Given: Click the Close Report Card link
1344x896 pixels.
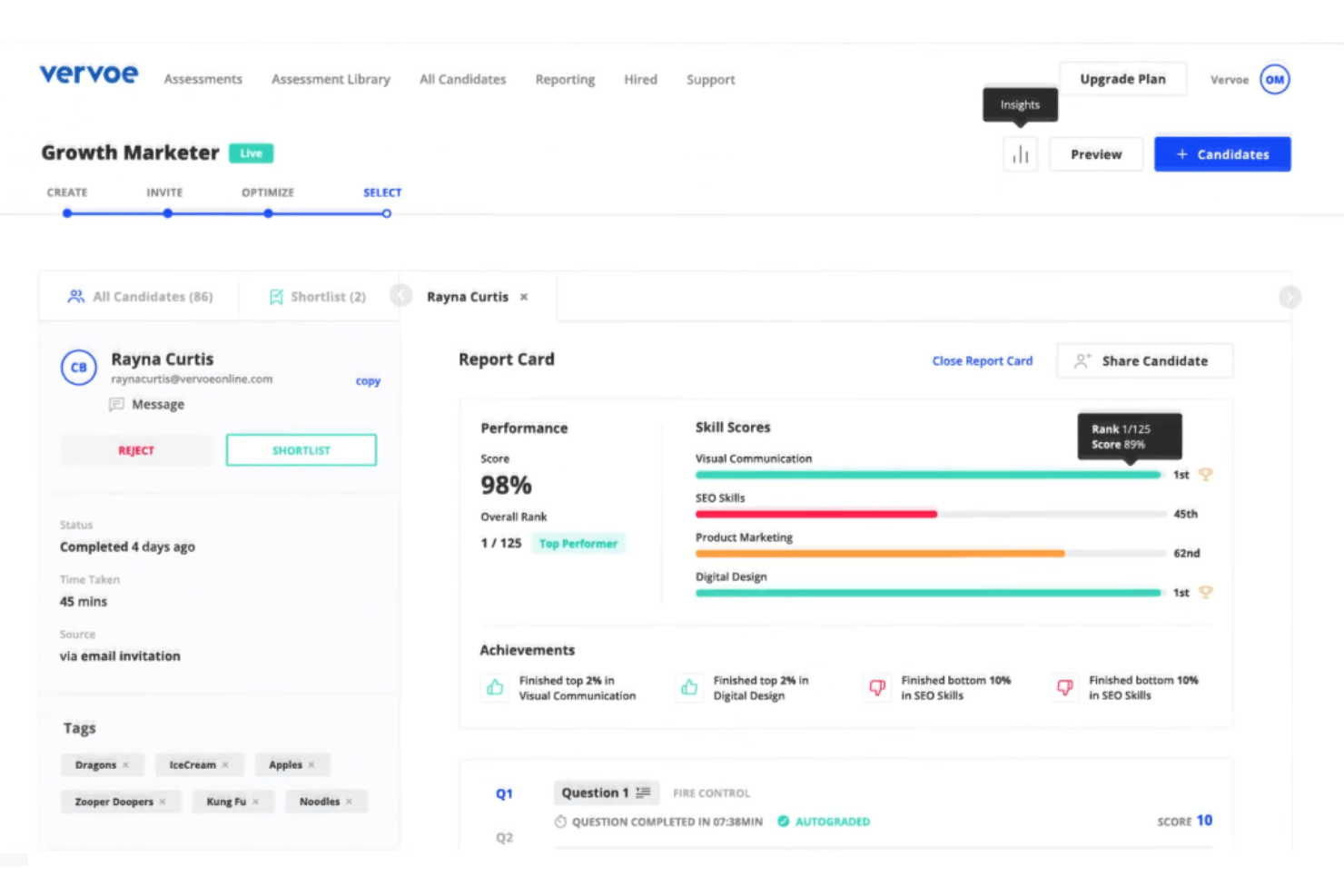Looking at the screenshot, I should click(x=983, y=361).
